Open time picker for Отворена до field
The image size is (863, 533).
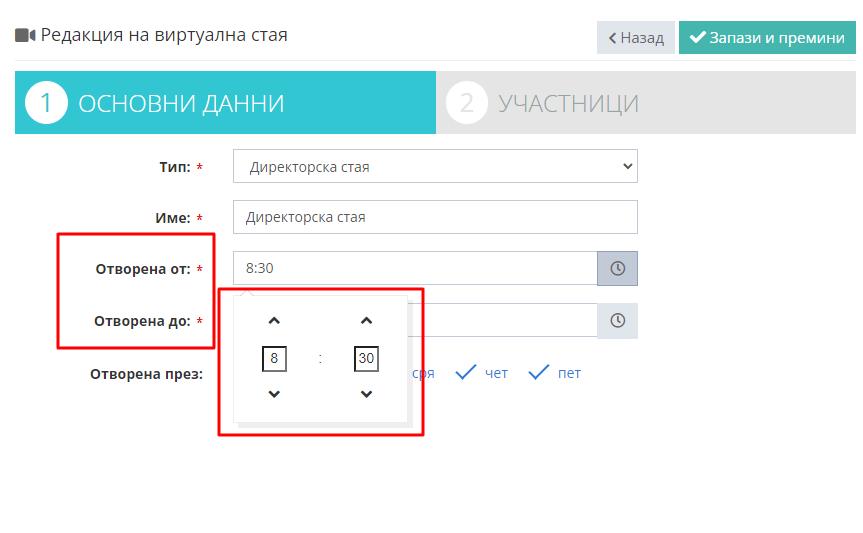[x=617, y=320]
